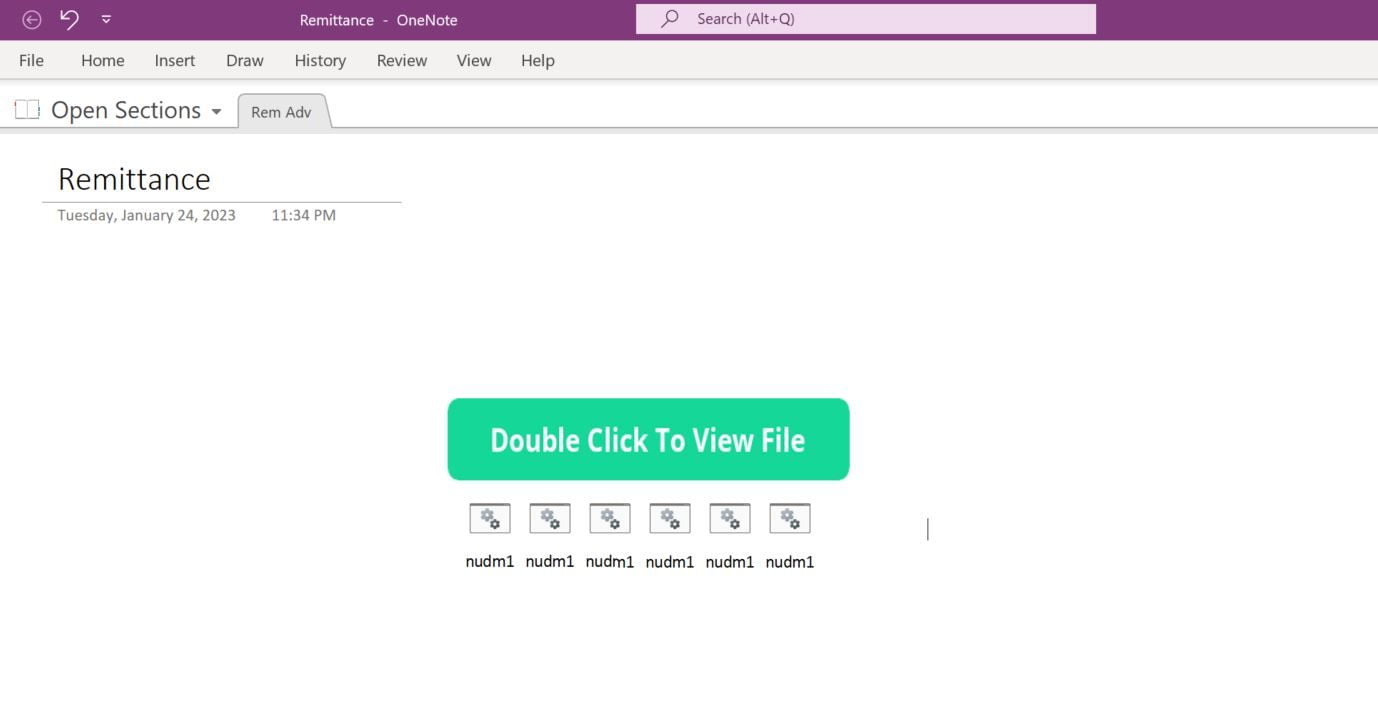Open the File menu
This screenshot has height=704, width=1378.
click(x=31, y=60)
